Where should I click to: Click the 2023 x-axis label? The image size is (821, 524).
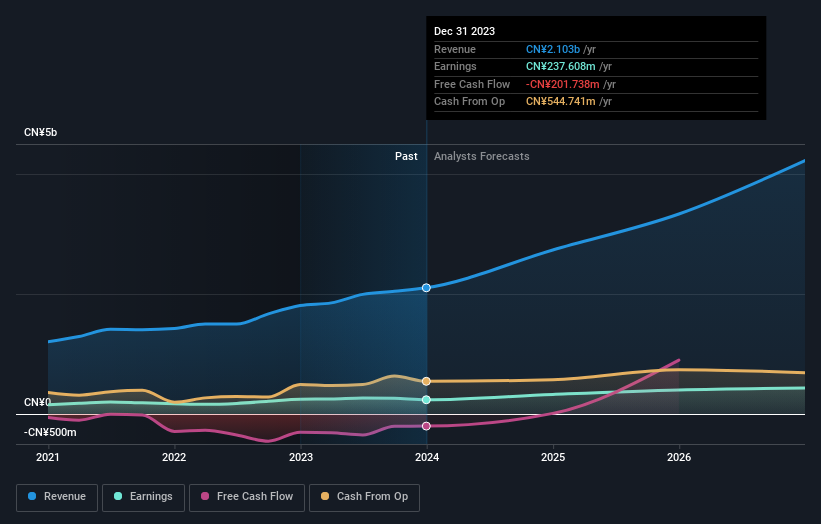(x=301, y=458)
